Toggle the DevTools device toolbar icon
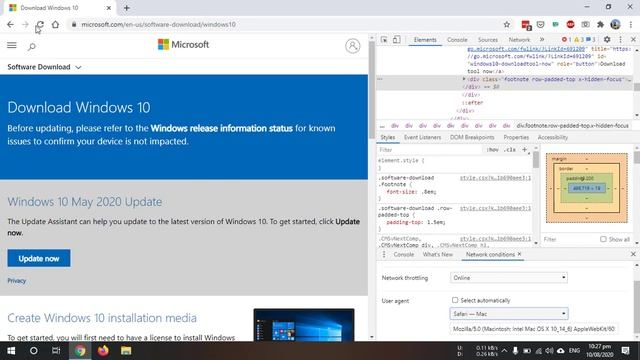The width and height of the screenshot is (640, 360). point(396,40)
